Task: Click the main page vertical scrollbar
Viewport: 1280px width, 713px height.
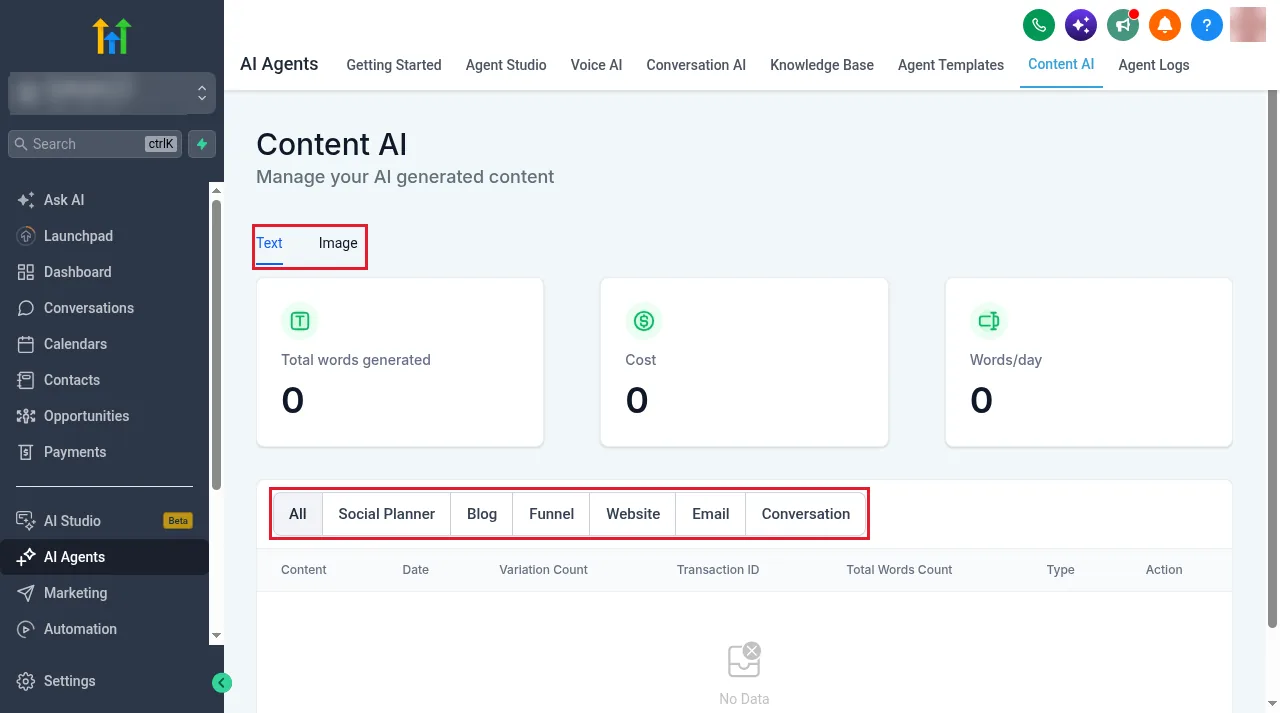Action: point(1272,358)
